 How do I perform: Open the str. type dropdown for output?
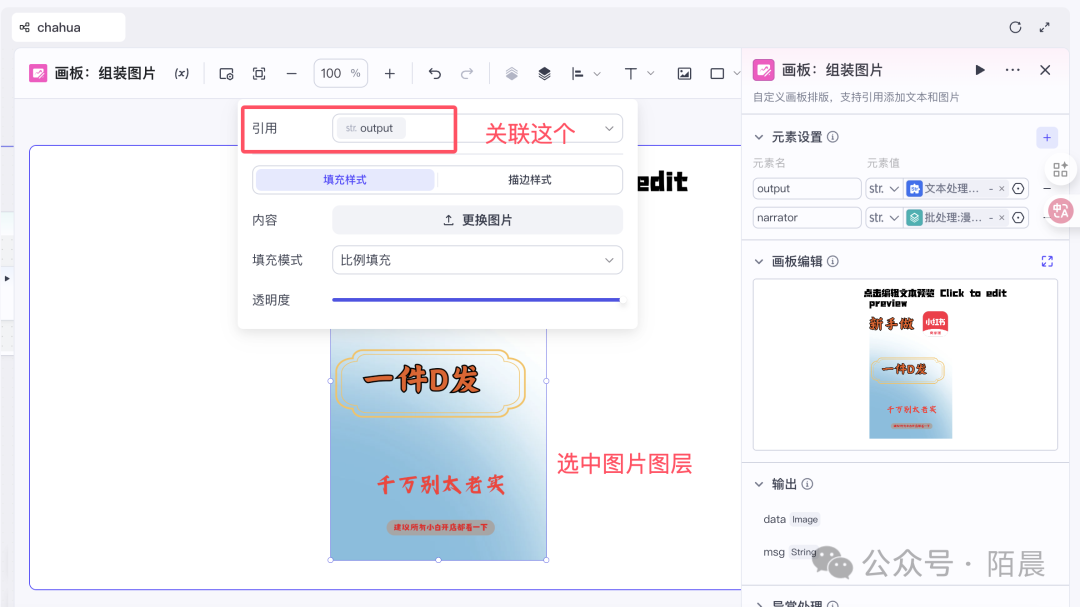tap(883, 188)
